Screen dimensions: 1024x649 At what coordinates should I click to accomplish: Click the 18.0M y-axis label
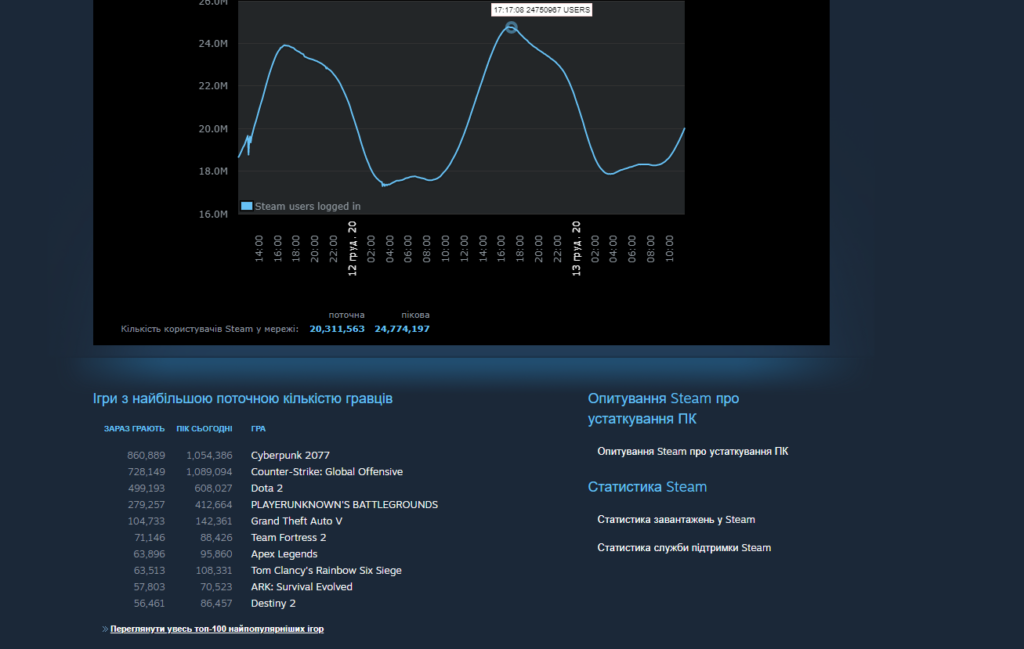213,171
